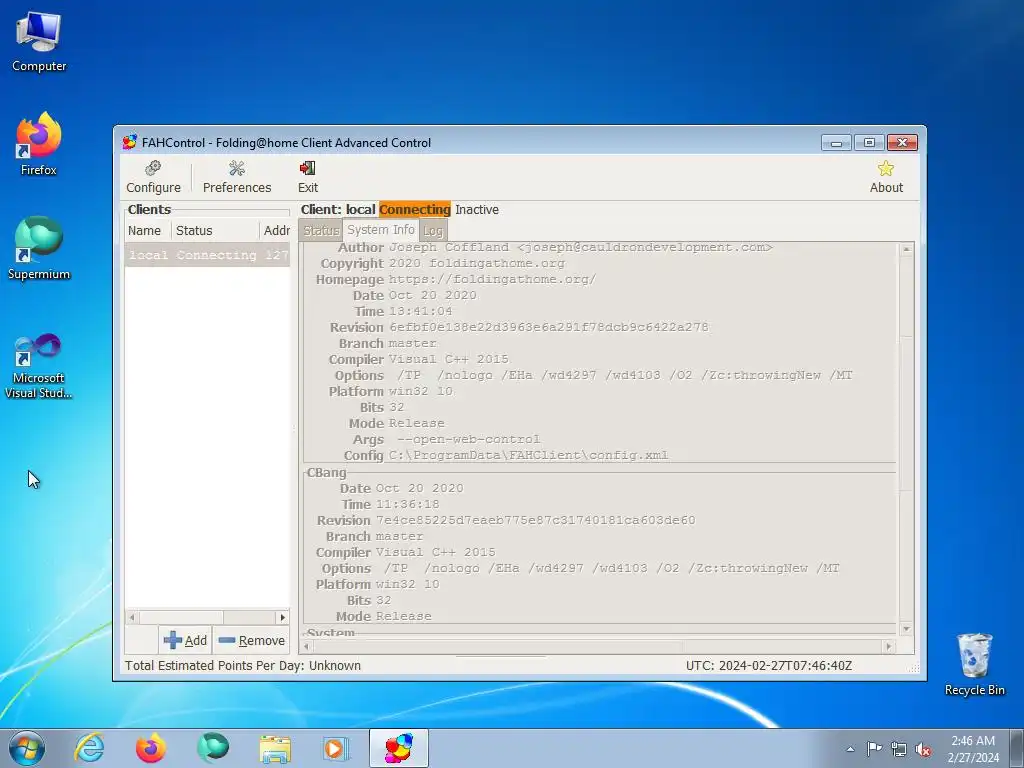This screenshot has height=768, width=1024.
Task: Click the Author Joseph Coffland value
Action: coord(581,247)
